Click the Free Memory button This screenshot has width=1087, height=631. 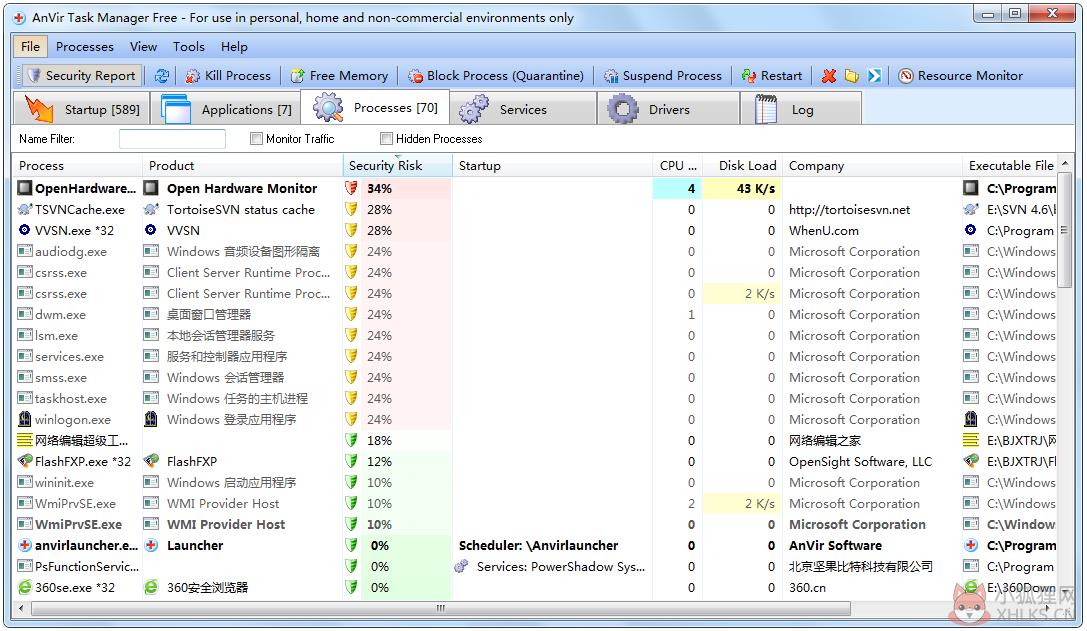point(340,76)
